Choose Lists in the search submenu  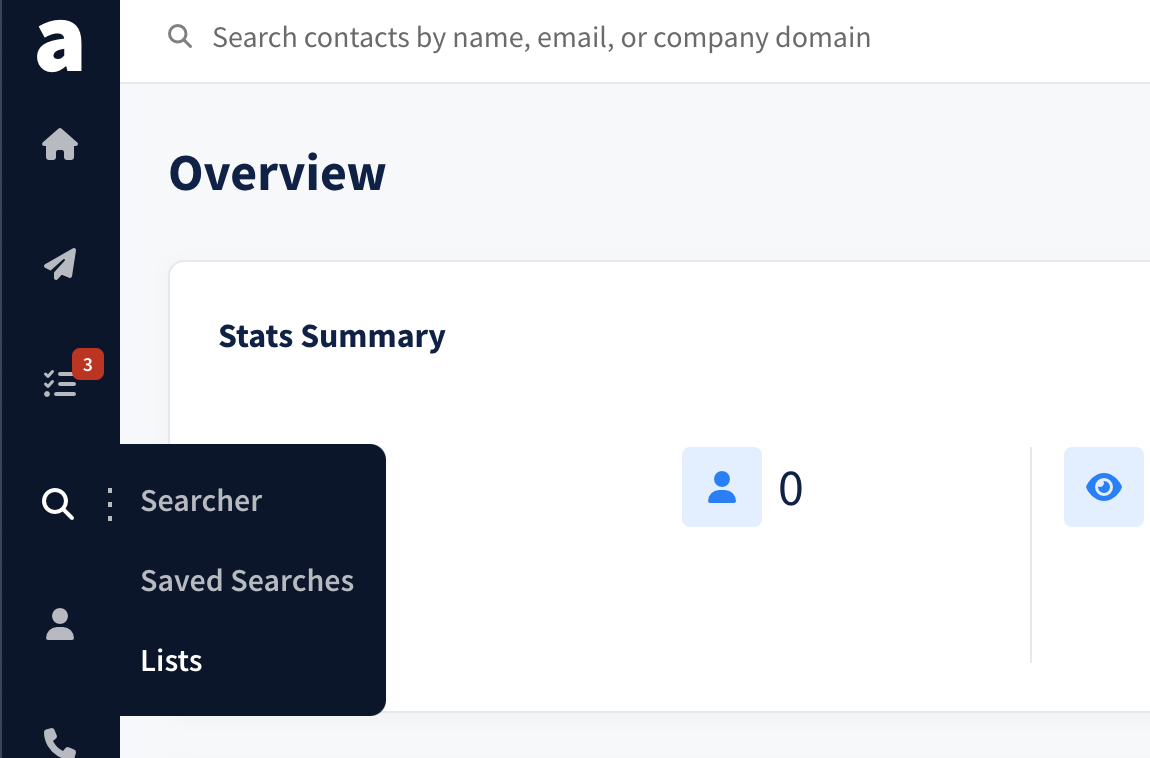pos(172,661)
